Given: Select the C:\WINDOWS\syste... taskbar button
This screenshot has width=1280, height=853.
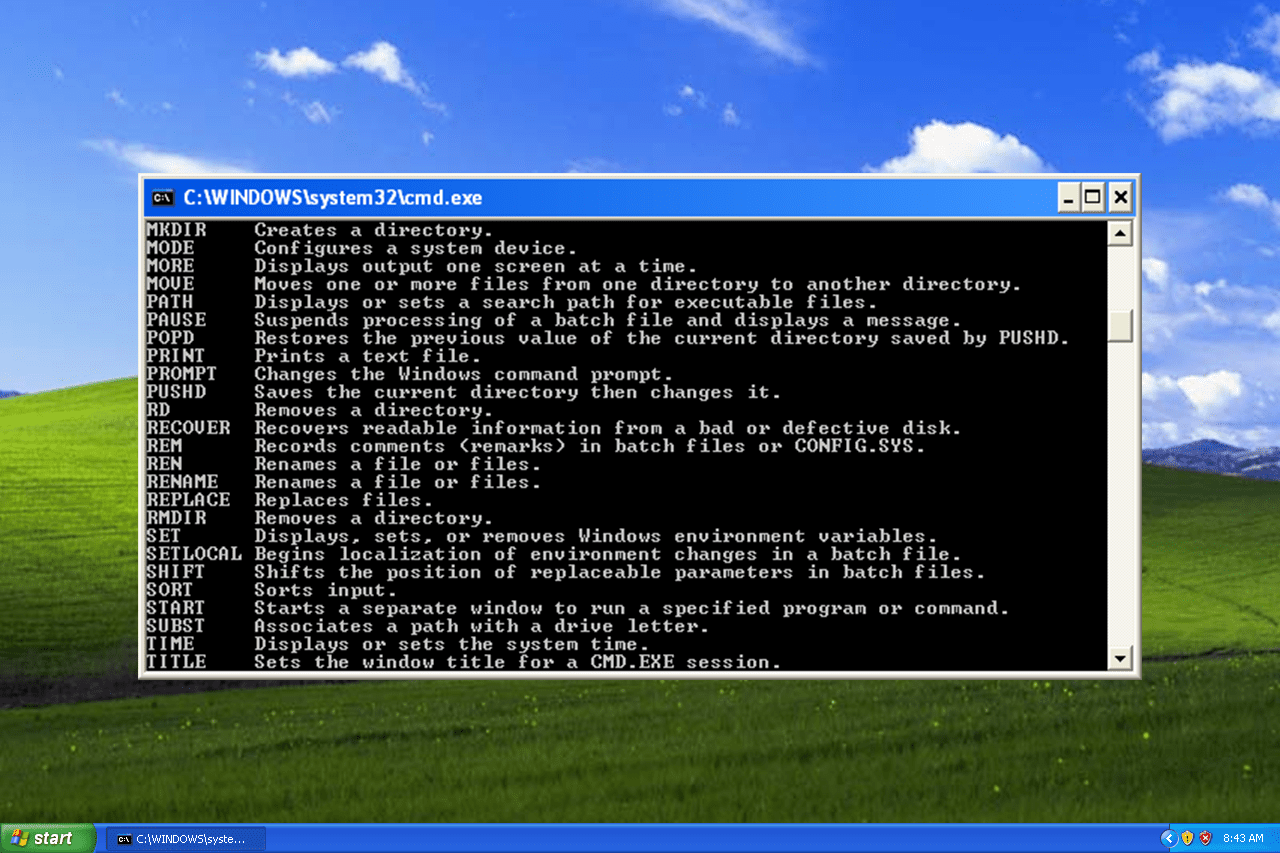Looking at the screenshot, I should pyautogui.click(x=187, y=839).
